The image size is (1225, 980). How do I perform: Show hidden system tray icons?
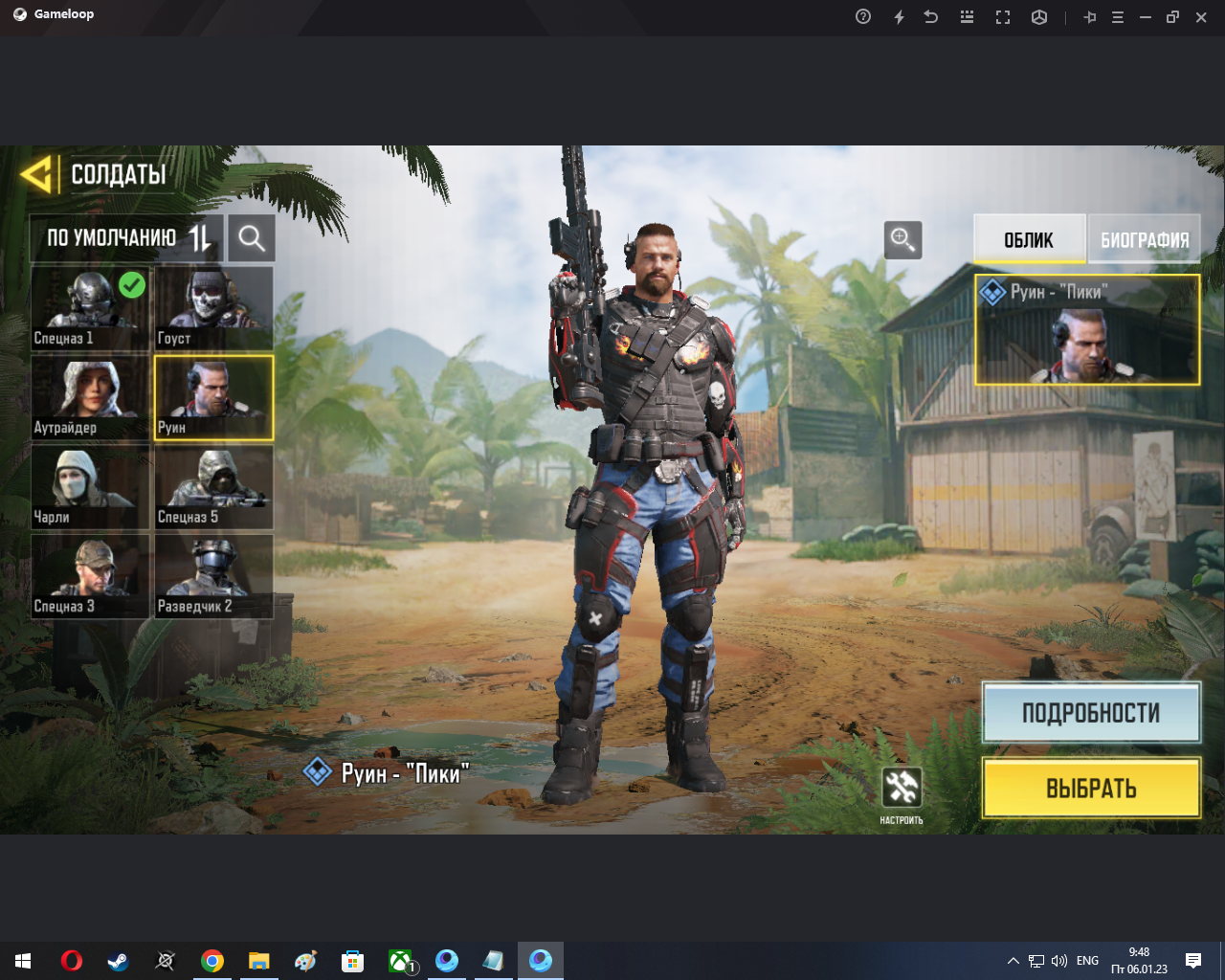point(1013,961)
